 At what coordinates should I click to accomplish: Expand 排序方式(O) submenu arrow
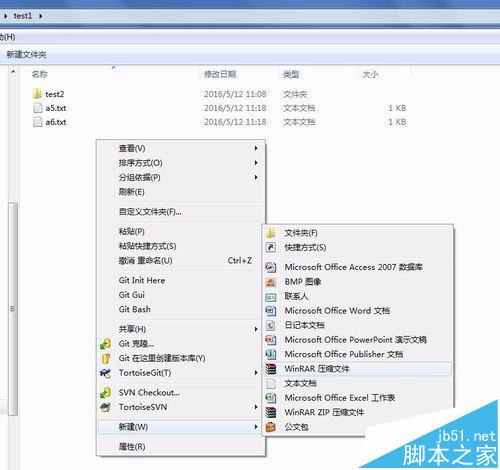click(x=256, y=163)
